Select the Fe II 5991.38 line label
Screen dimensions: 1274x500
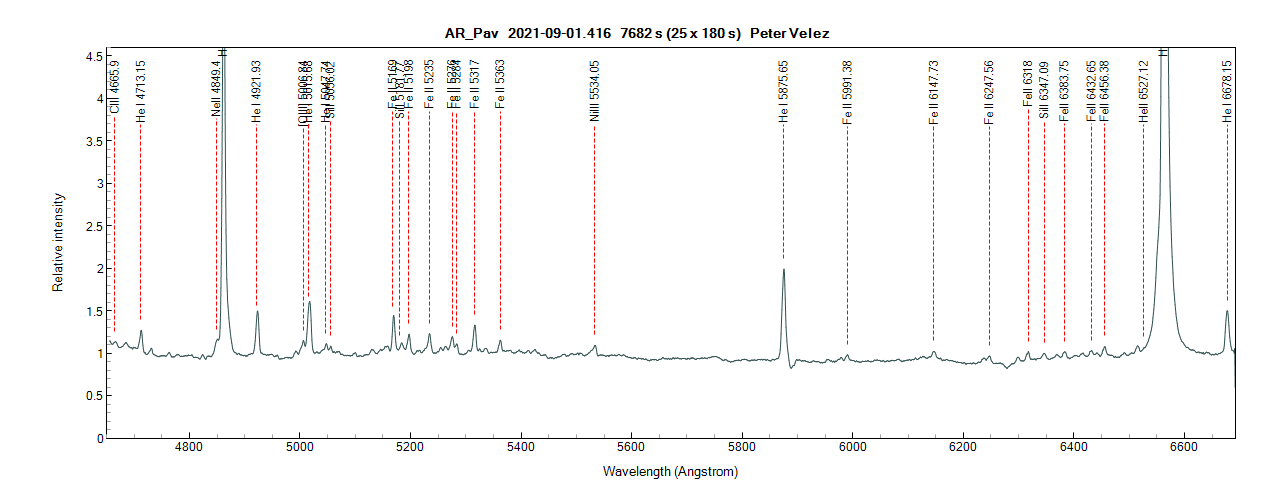click(x=847, y=93)
